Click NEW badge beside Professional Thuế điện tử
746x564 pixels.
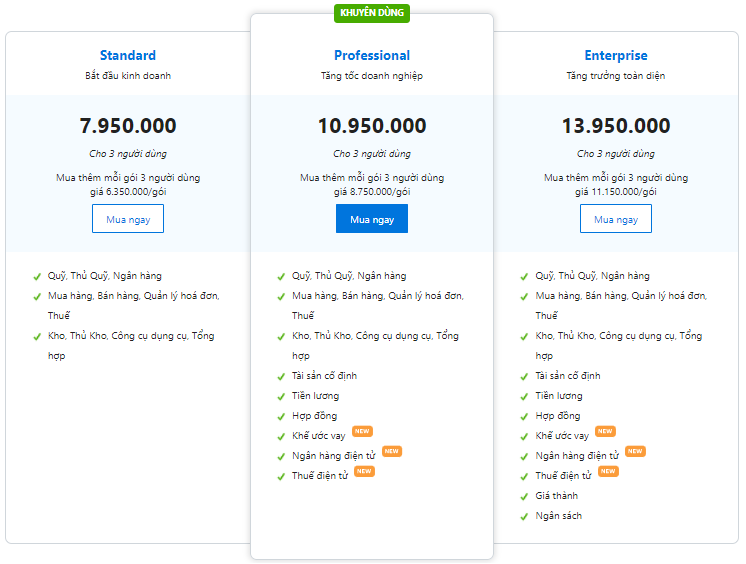coord(364,471)
